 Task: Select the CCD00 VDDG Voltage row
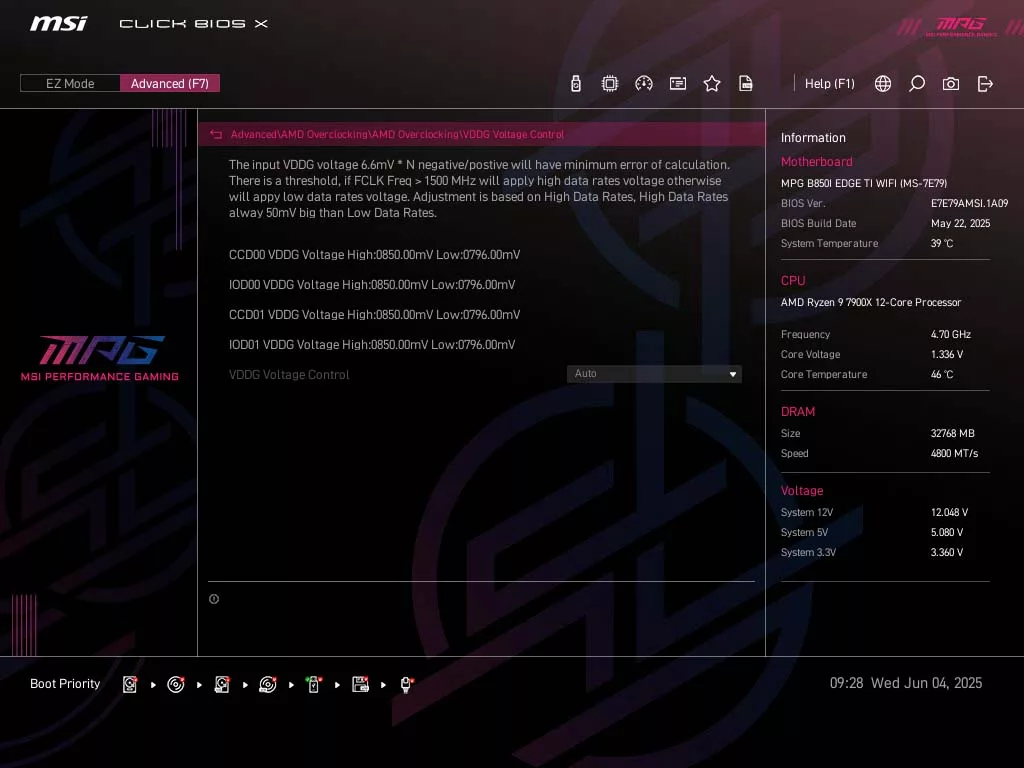374,255
